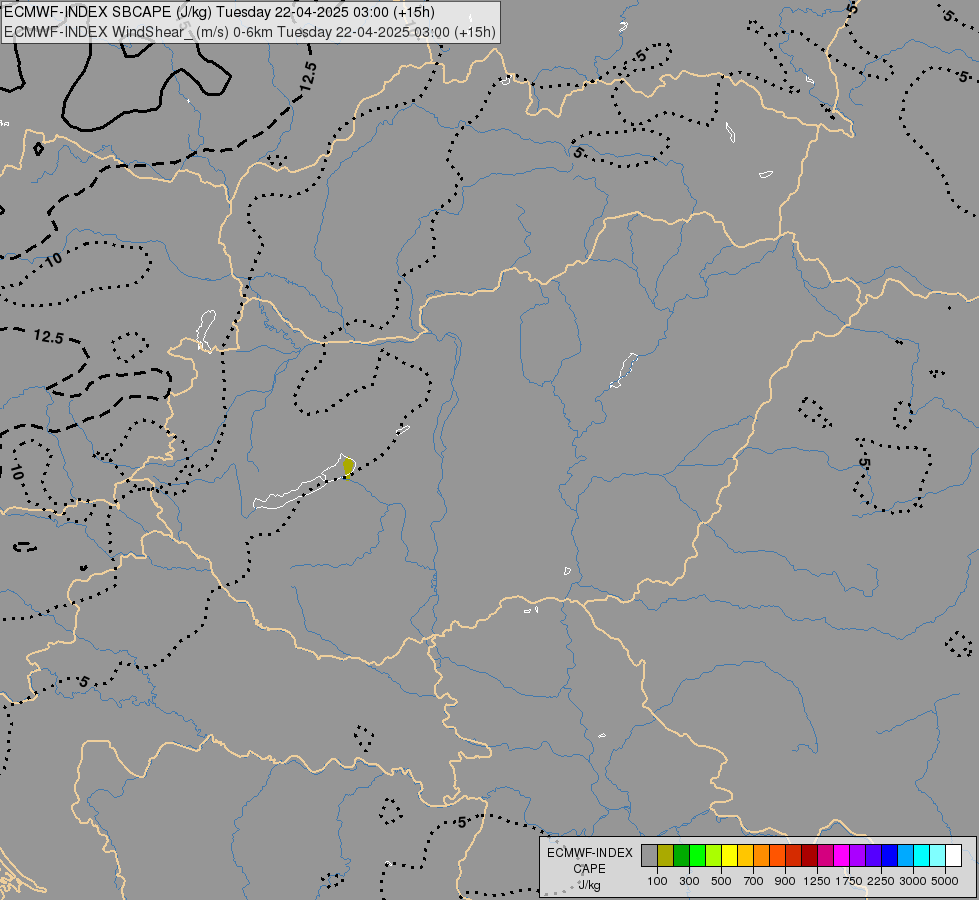The height and width of the screenshot is (900, 979).
Task: Click the olive swatch in the CAPE legend
Action: [x=666, y=856]
